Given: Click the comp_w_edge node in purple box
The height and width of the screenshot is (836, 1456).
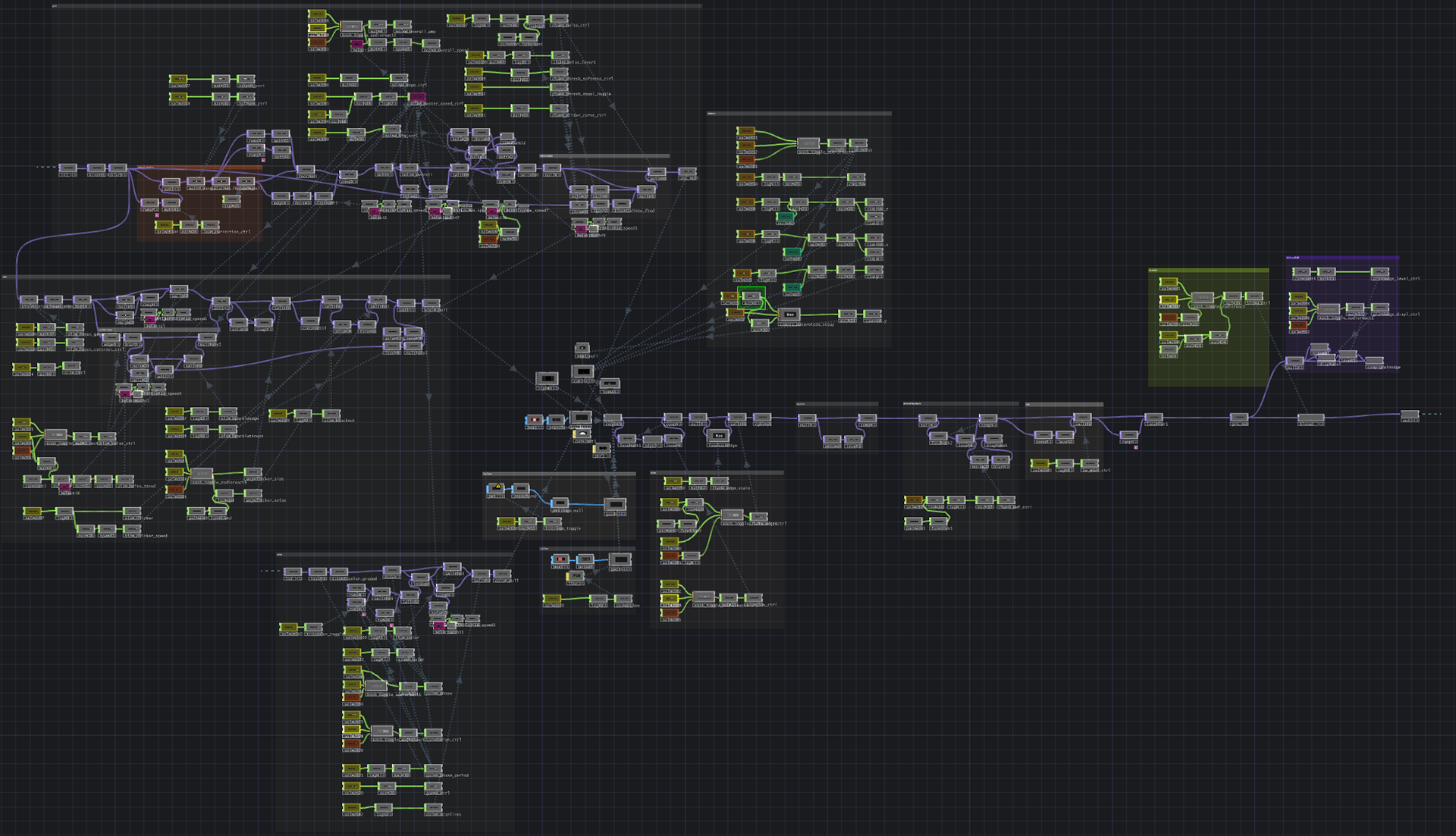Looking at the screenshot, I should pos(1374,361).
